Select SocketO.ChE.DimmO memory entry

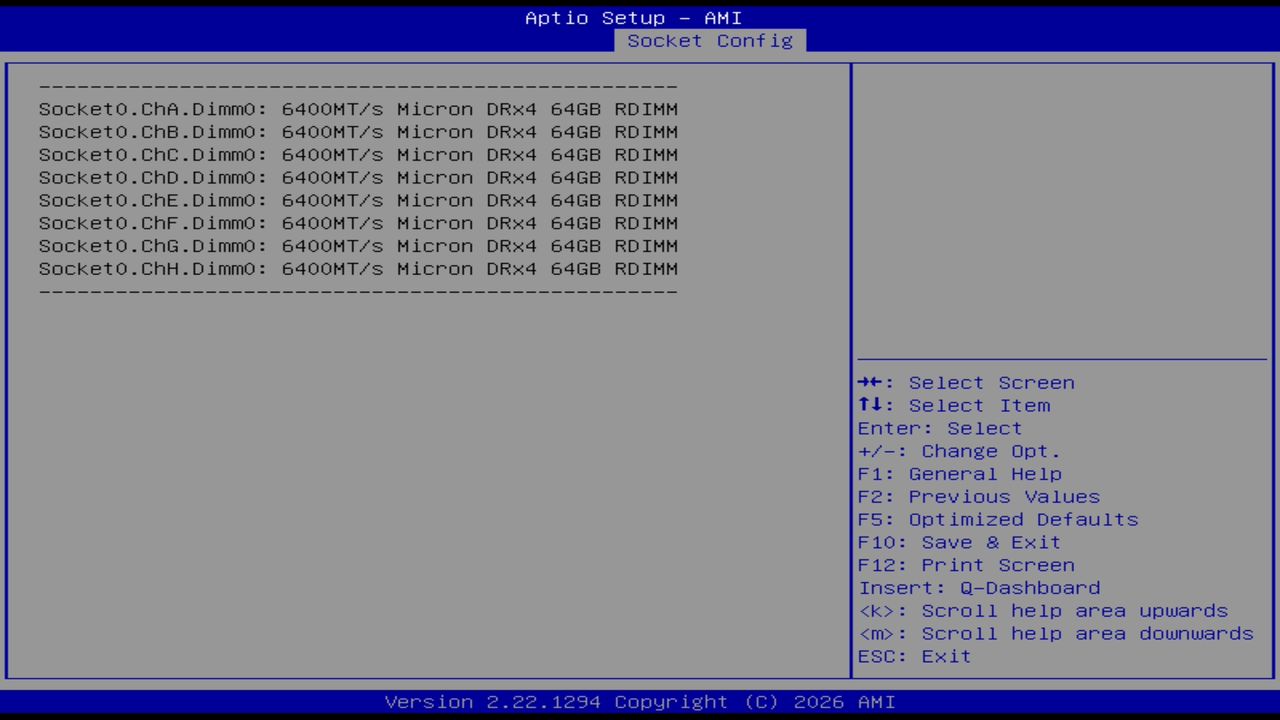(358, 200)
